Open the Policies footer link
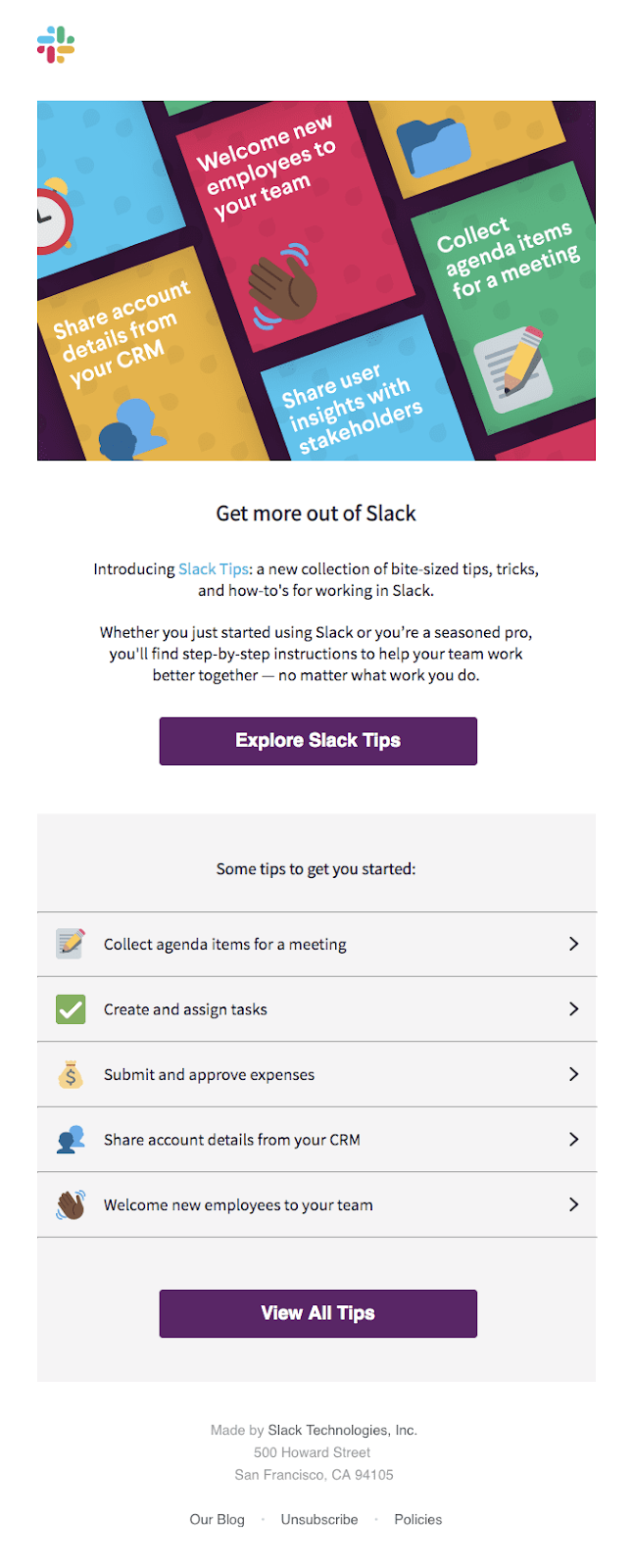 click(x=418, y=1520)
